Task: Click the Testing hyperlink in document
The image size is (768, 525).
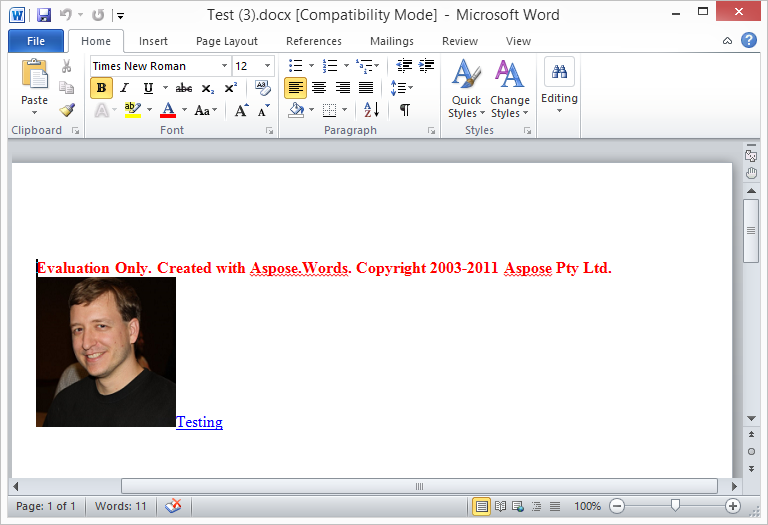Action: pyautogui.click(x=199, y=422)
